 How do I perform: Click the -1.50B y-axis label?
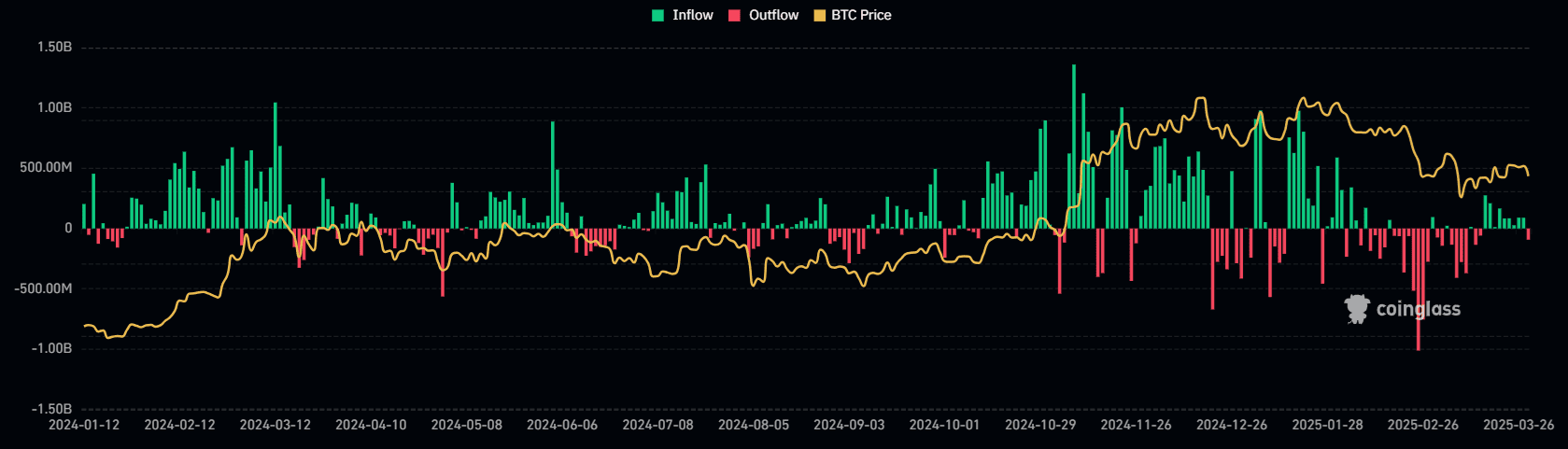(52, 409)
